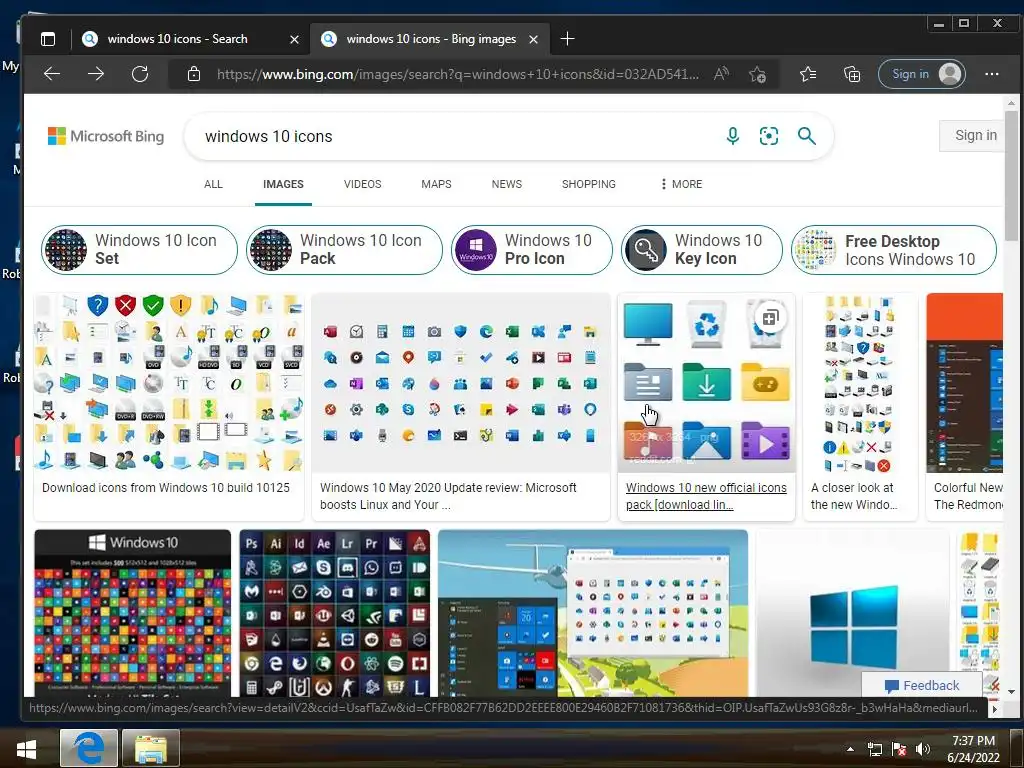Screen dimensions: 1024x768
Task: Open the tab actions menu icon
Action: [x=48, y=39]
